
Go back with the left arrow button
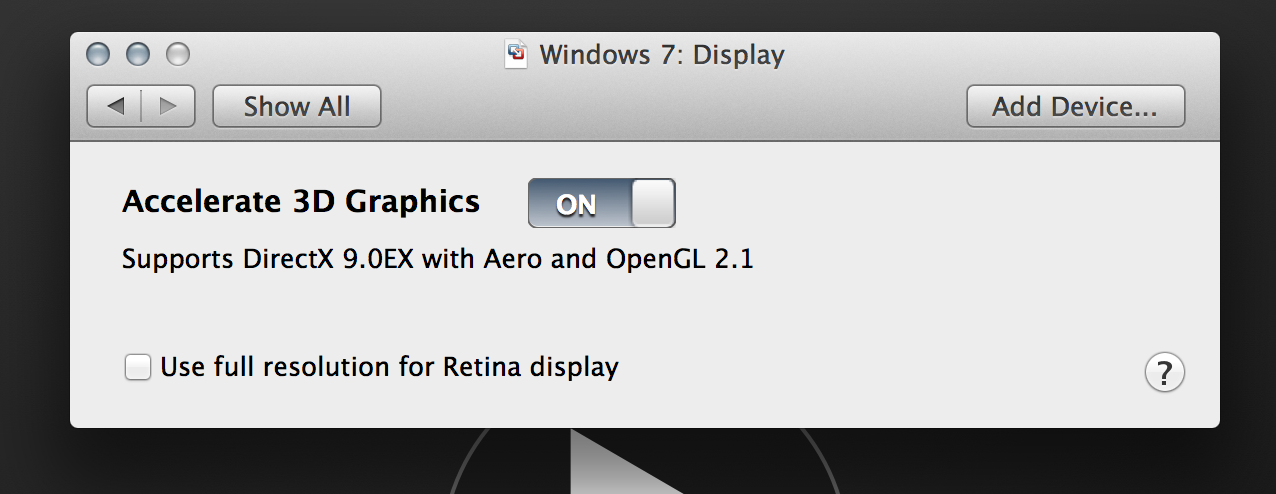tap(114, 106)
